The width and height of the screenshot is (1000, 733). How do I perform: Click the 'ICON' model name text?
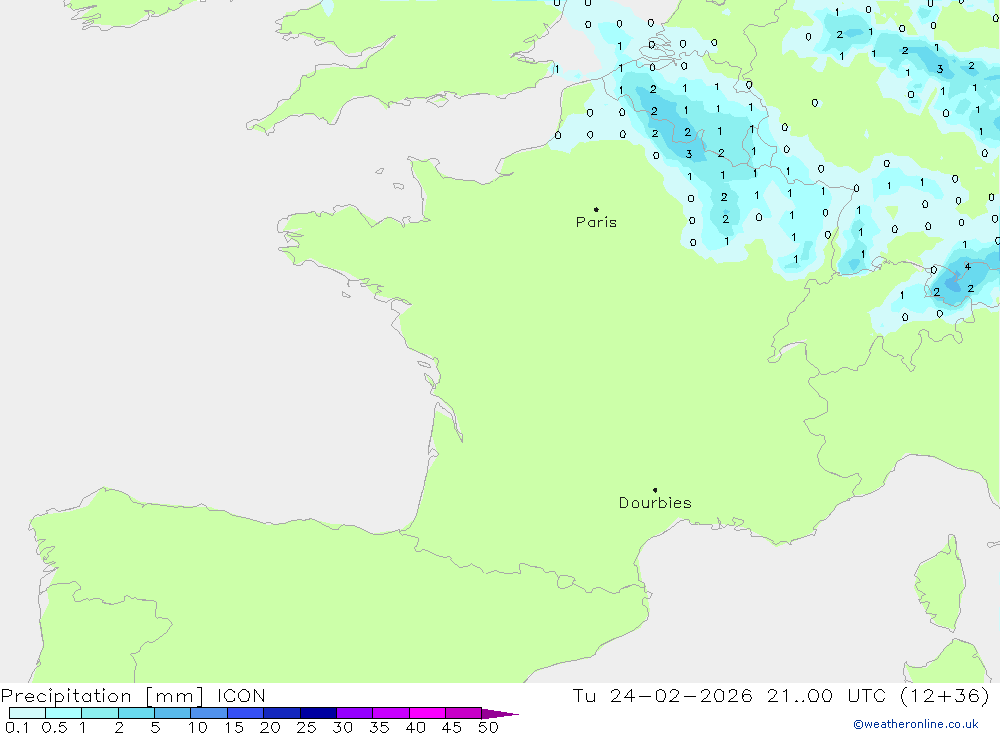241,695
